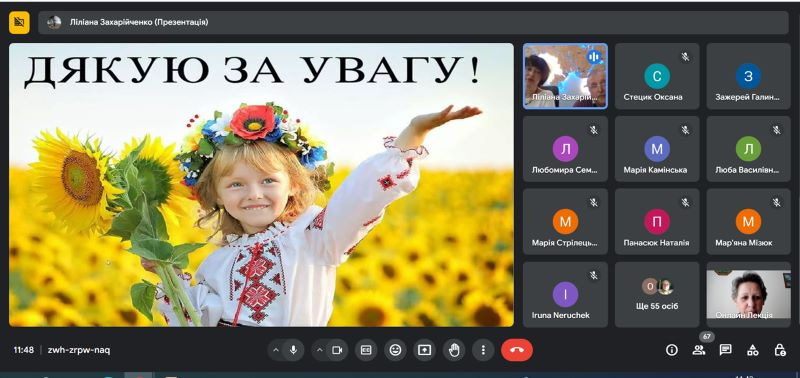The height and width of the screenshot is (378, 800).
Task: Open the present screen option
Action: (x=424, y=350)
